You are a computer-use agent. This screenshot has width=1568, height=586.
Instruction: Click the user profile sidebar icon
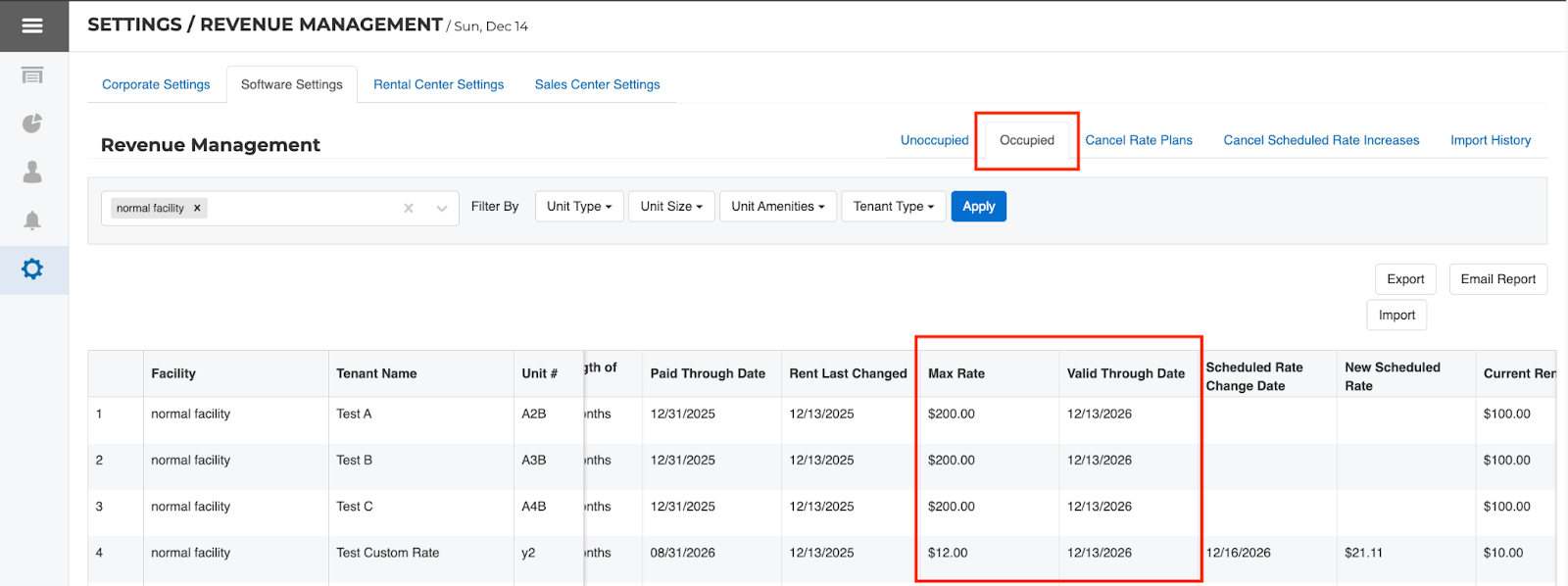[x=32, y=172]
